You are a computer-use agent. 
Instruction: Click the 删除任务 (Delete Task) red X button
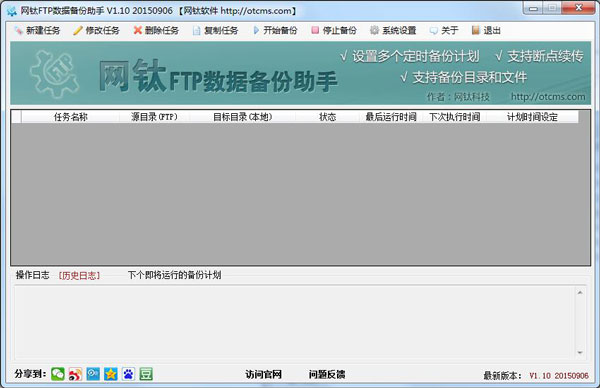pos(156,30)
